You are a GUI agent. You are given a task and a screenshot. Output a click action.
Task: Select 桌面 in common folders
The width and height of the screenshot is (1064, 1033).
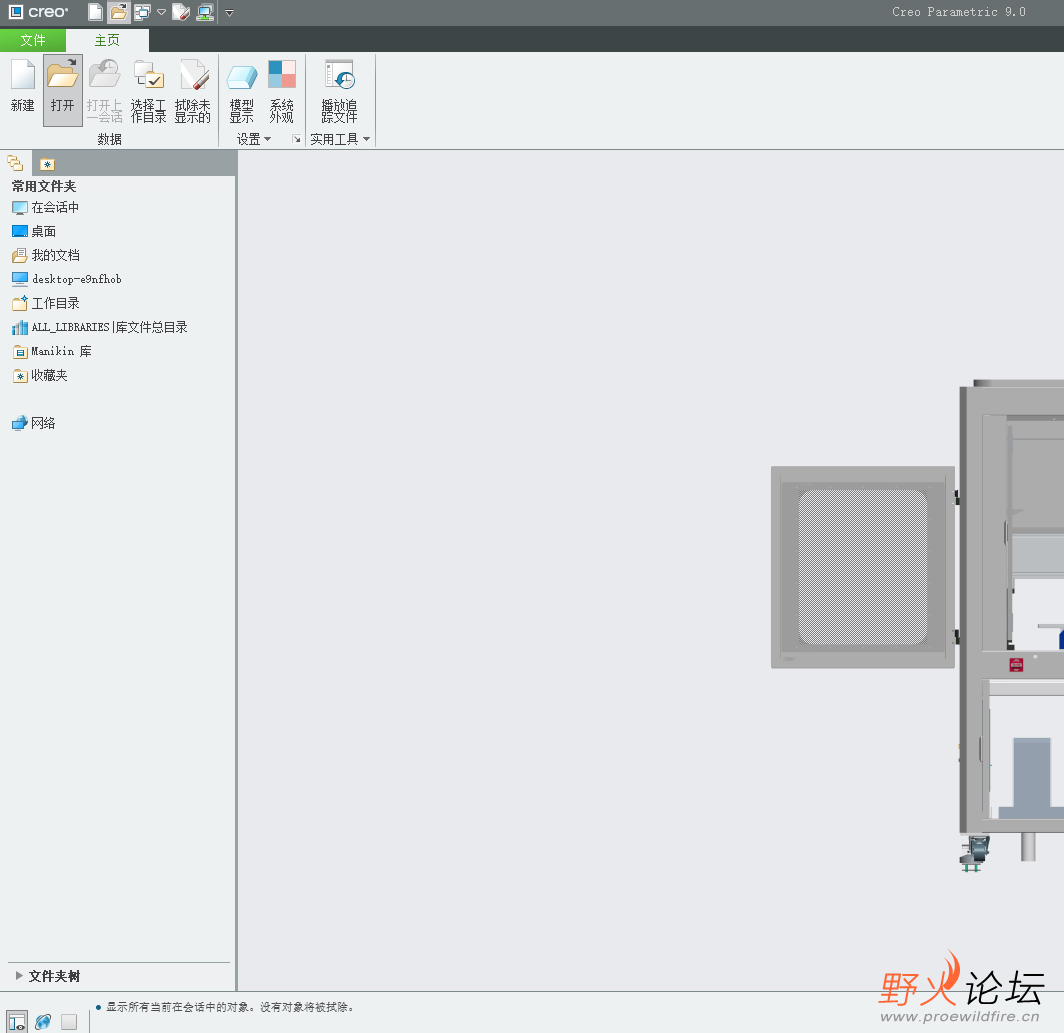(x=34, y=231)
